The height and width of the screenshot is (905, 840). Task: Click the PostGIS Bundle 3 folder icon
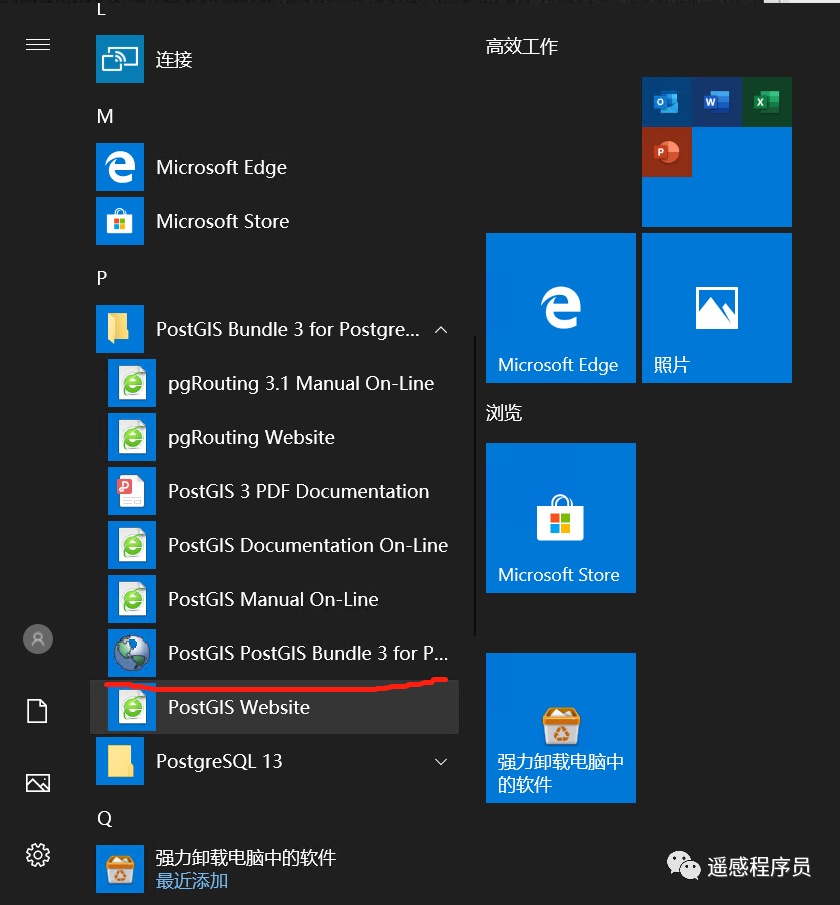click(120, 329)
